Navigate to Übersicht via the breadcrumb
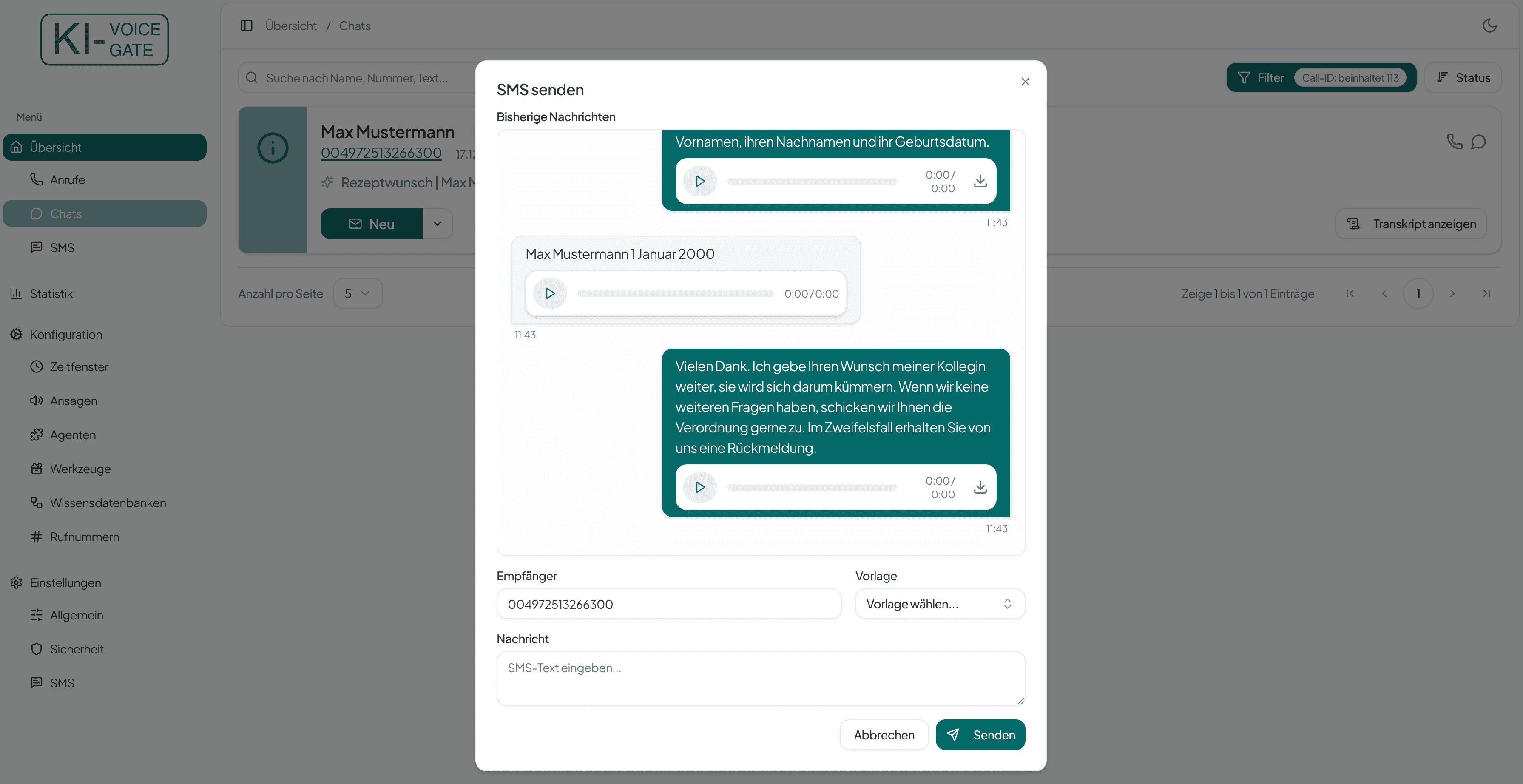The height and width of the screenshot is (784, 1523). [x=291, y=26]
